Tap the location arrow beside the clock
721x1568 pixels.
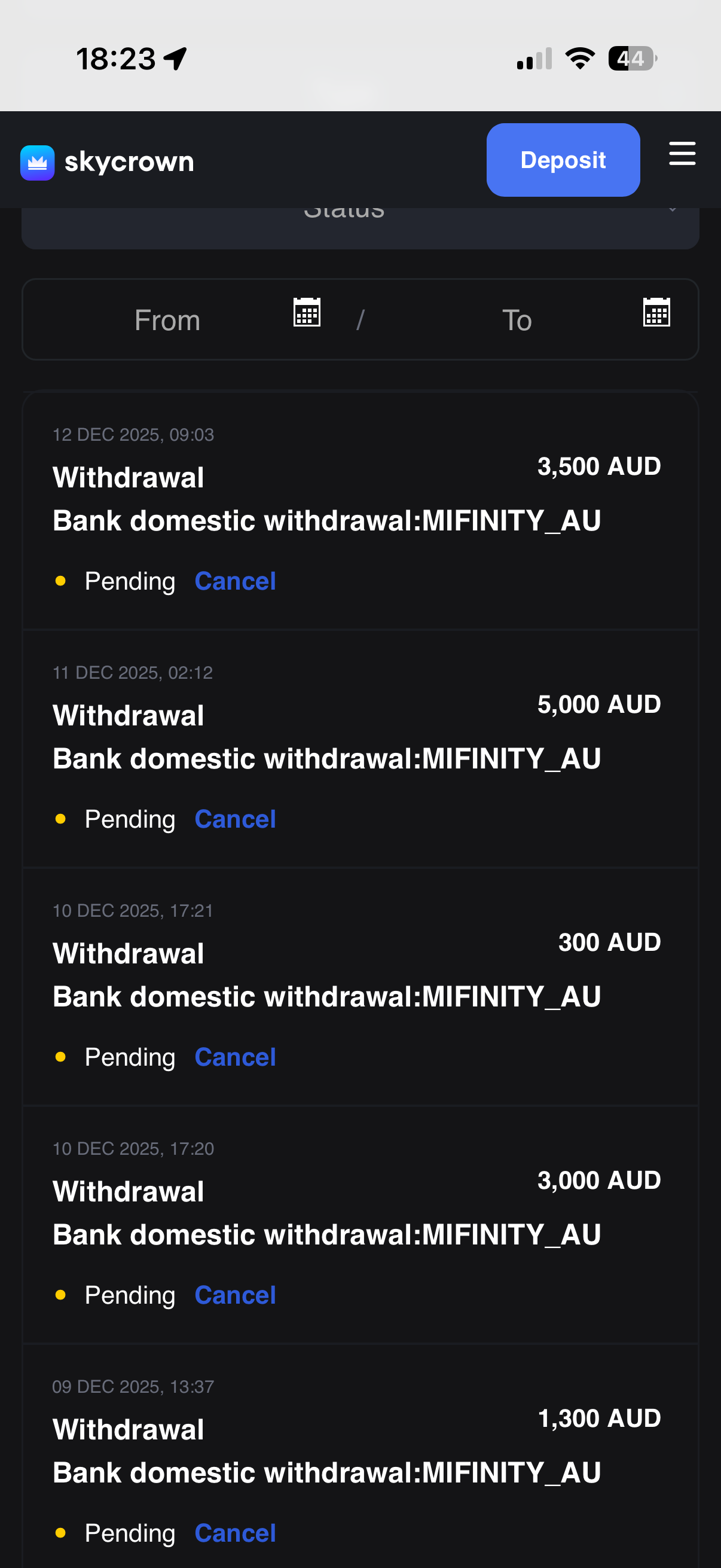pyautogui.click(x=176, y=59)
